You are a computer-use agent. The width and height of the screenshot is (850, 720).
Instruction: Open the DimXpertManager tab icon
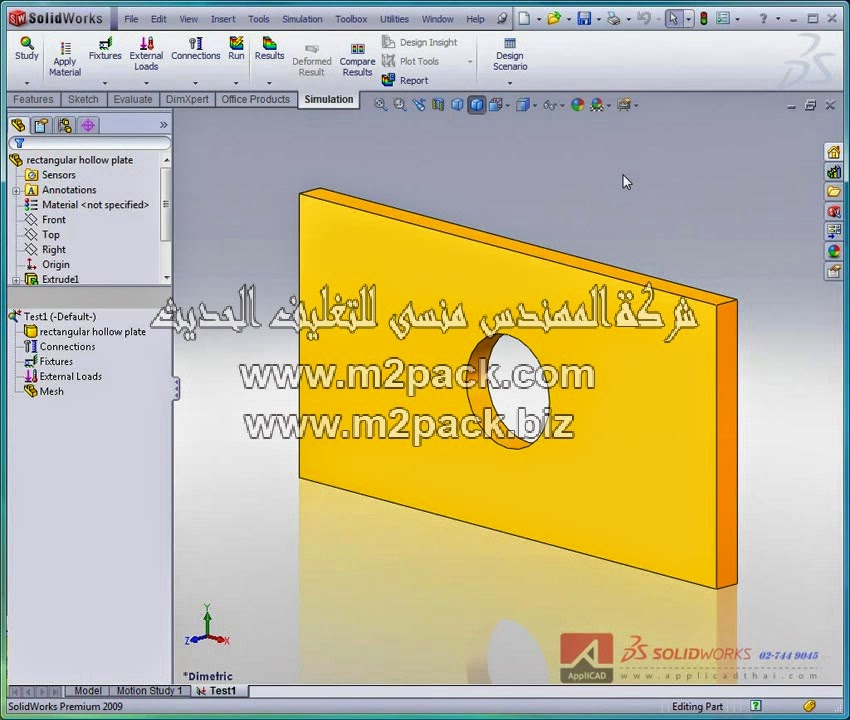(x=88, y=126)
